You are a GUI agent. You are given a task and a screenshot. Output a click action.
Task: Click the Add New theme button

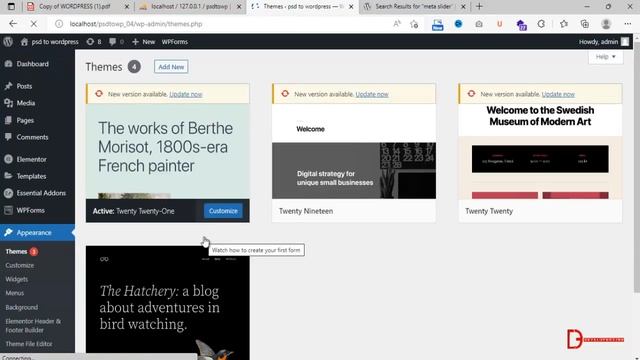tap(171, 67)
